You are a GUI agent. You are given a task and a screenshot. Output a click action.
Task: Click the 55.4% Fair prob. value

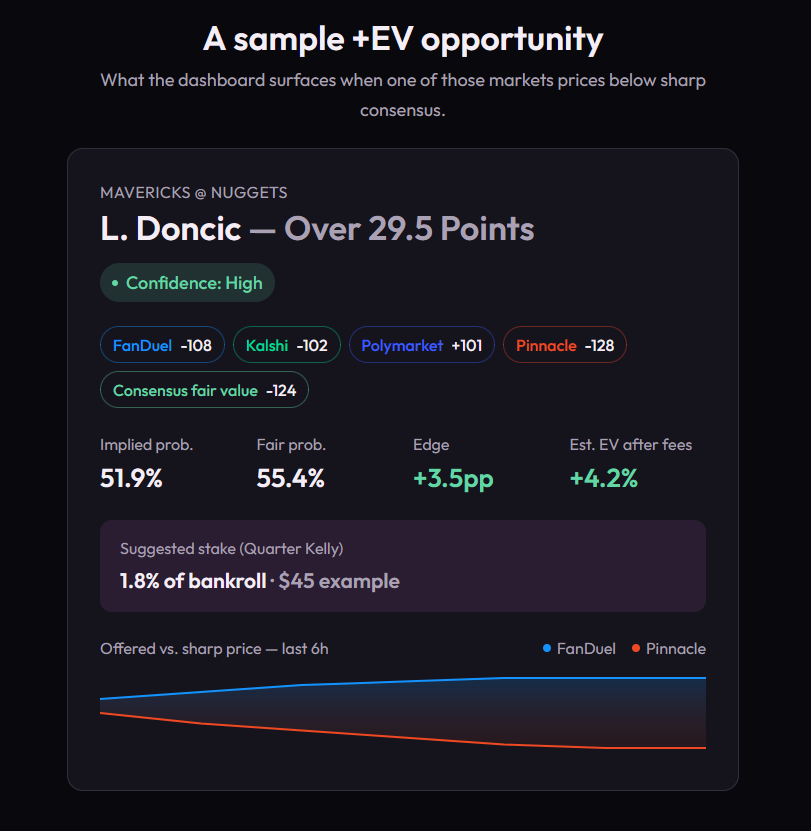pyautogui.click(x=290, y=478)
